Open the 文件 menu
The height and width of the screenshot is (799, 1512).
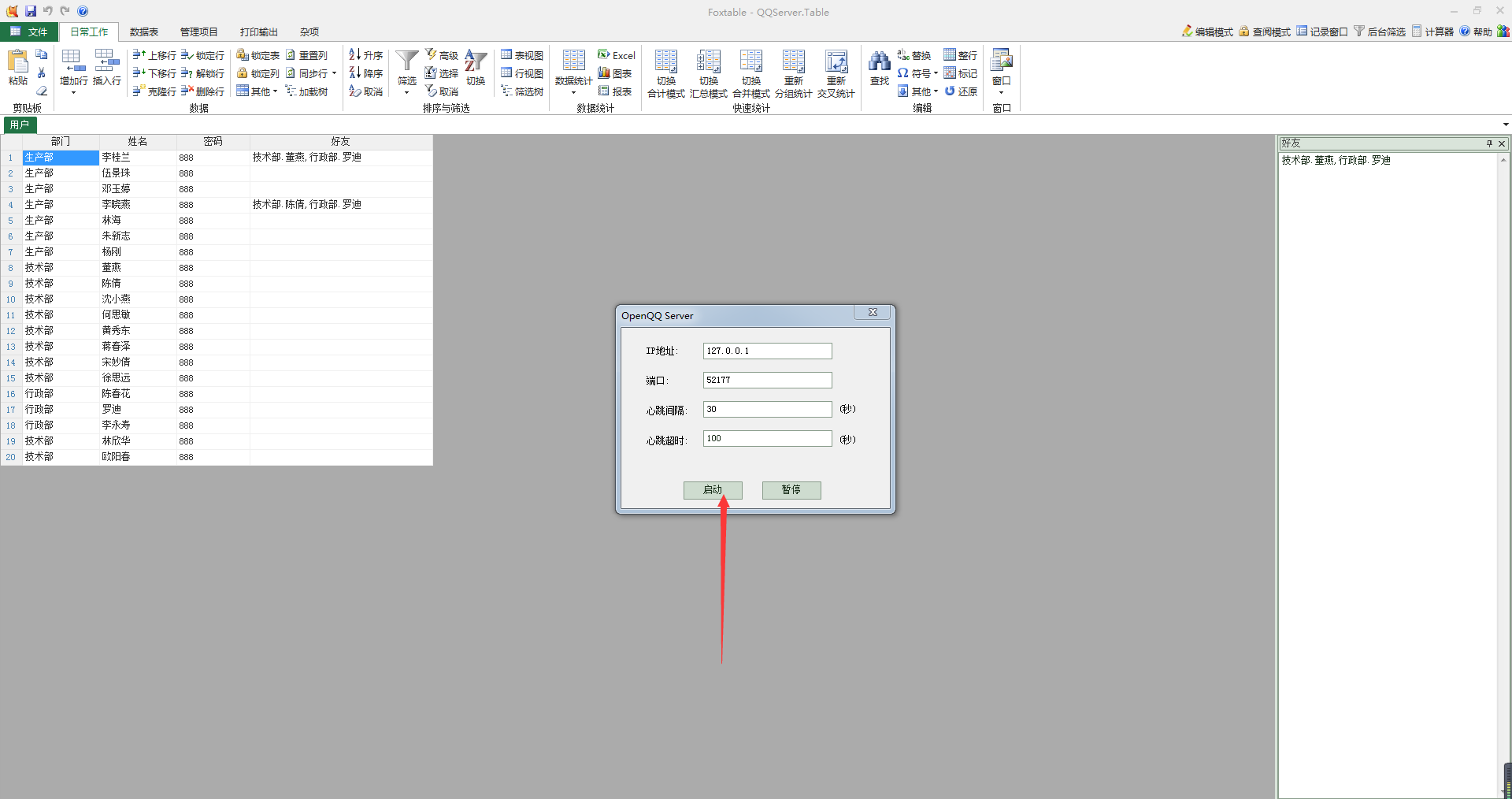point(29,32)
